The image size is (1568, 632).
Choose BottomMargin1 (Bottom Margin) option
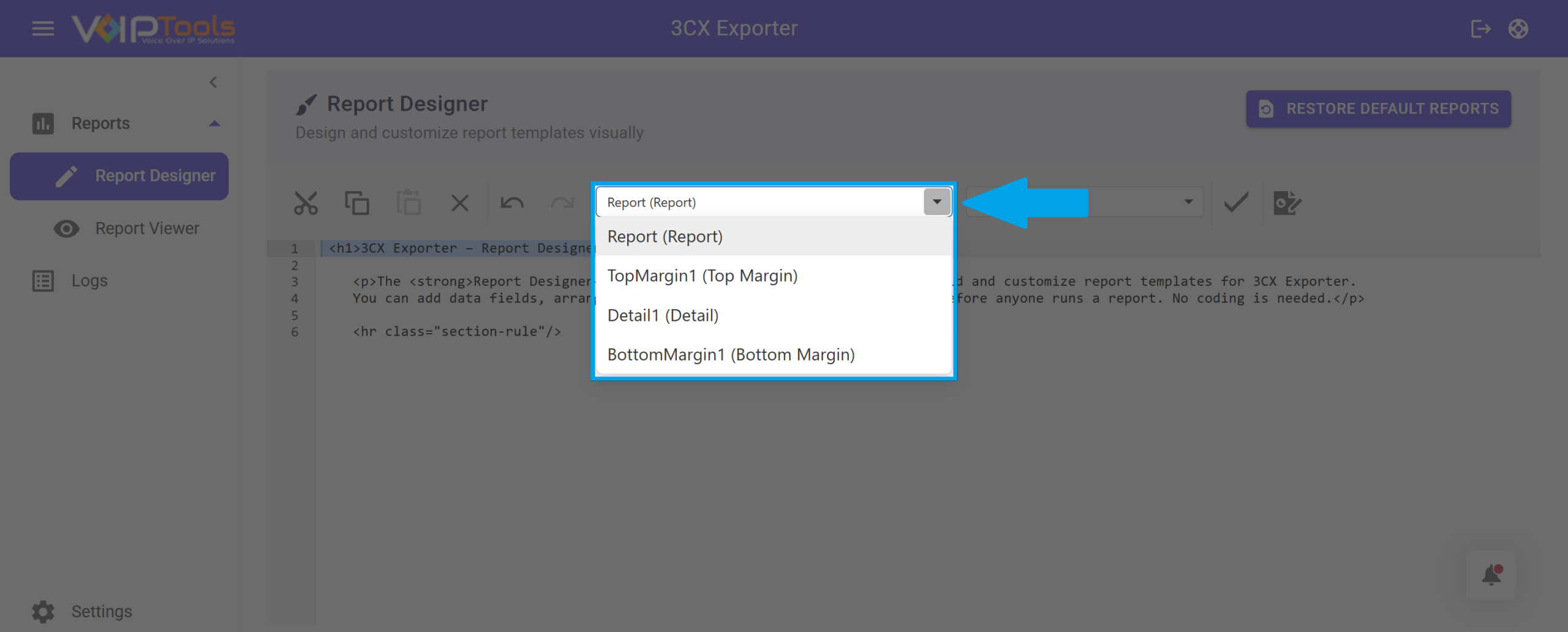[x=774, y=355]
